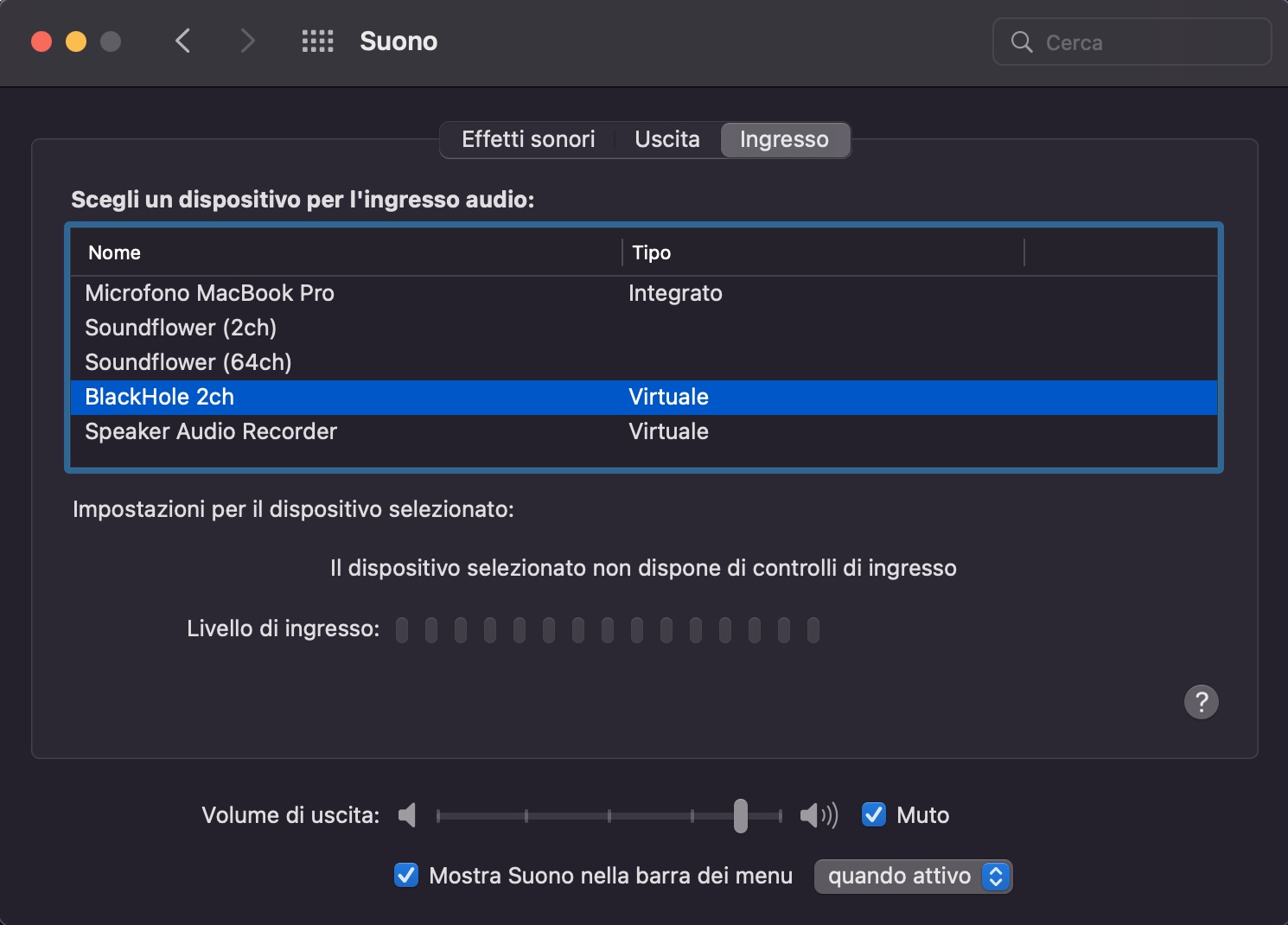Switch to the Uscita tab

[667, 139]
